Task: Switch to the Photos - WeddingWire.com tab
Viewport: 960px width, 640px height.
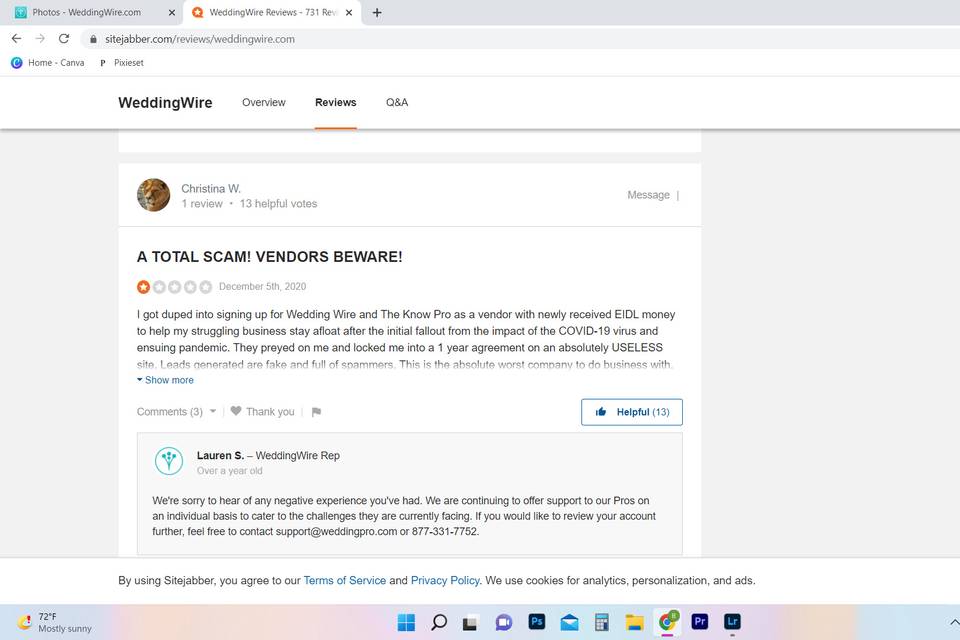Action: tap(86, 12)
